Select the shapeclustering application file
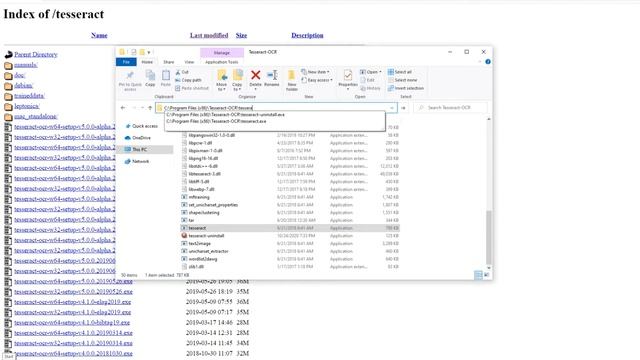This screenshot has height=360, width=640. [x=204, y=212]
